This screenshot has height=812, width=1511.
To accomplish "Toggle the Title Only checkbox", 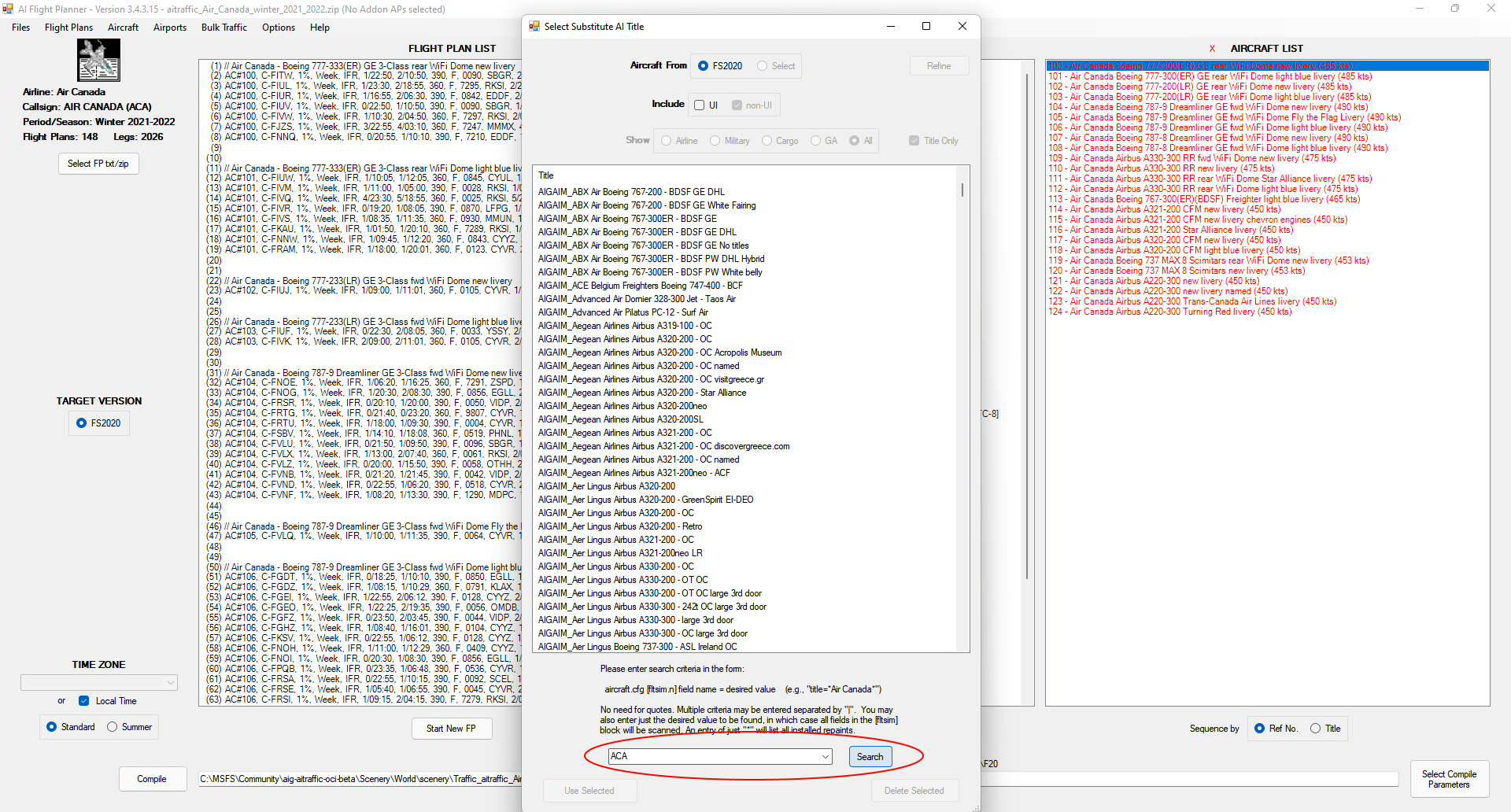I will tap(914, 141).
